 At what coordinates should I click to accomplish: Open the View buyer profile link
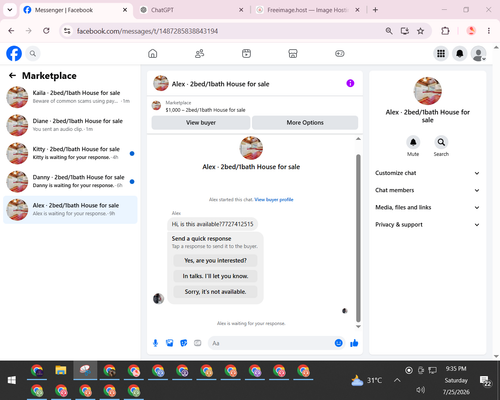coord(274,200)
